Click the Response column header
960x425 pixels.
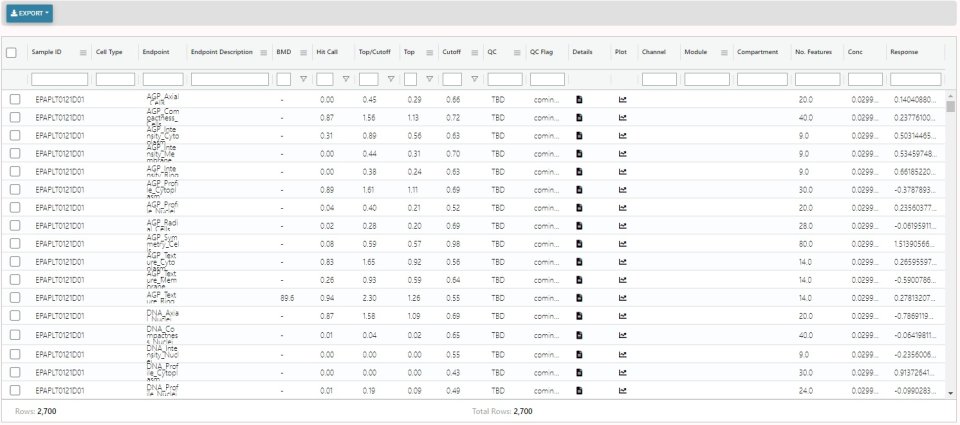click(x=904, y=52)
